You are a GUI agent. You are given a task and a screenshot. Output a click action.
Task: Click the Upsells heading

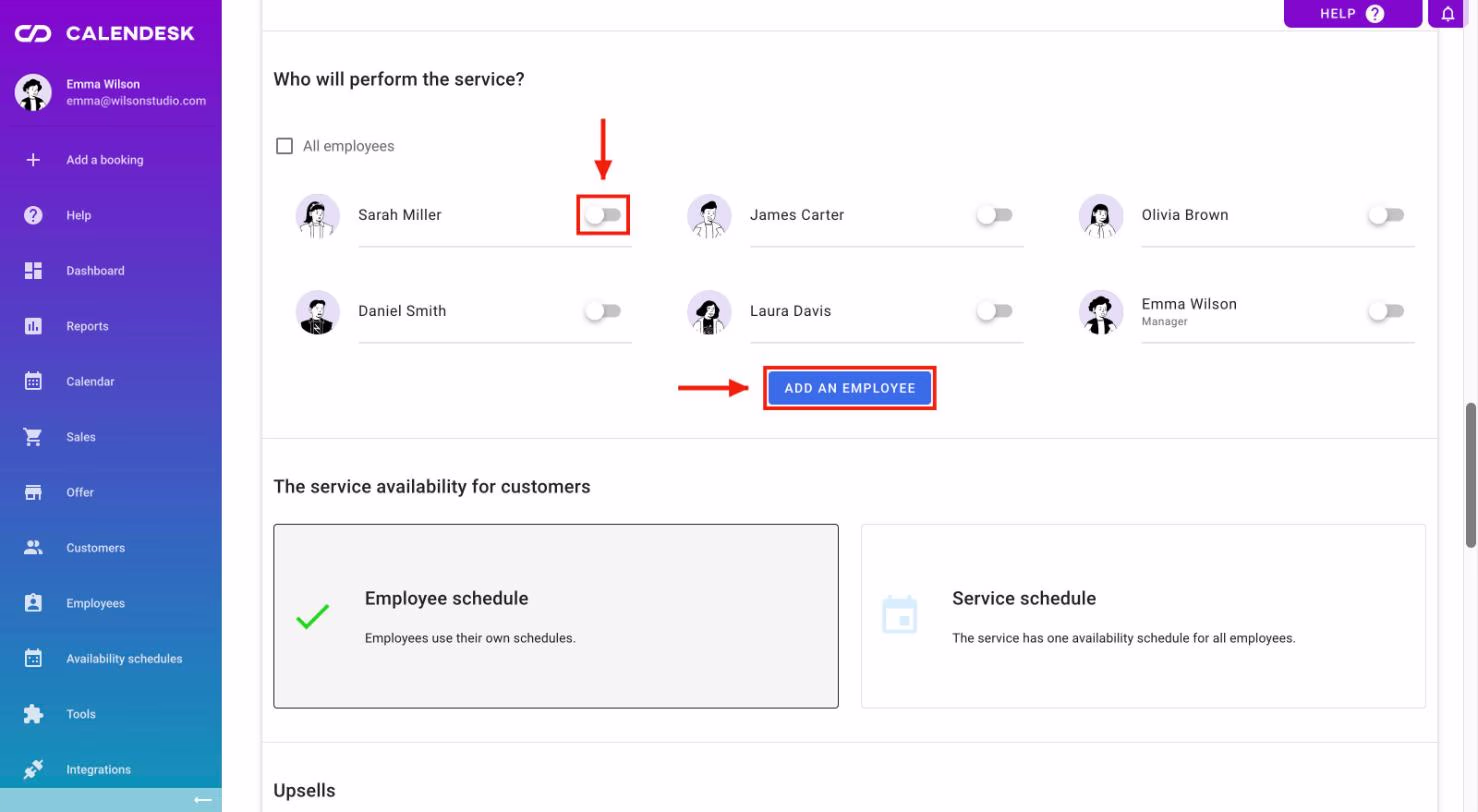(x=304, y=791)
